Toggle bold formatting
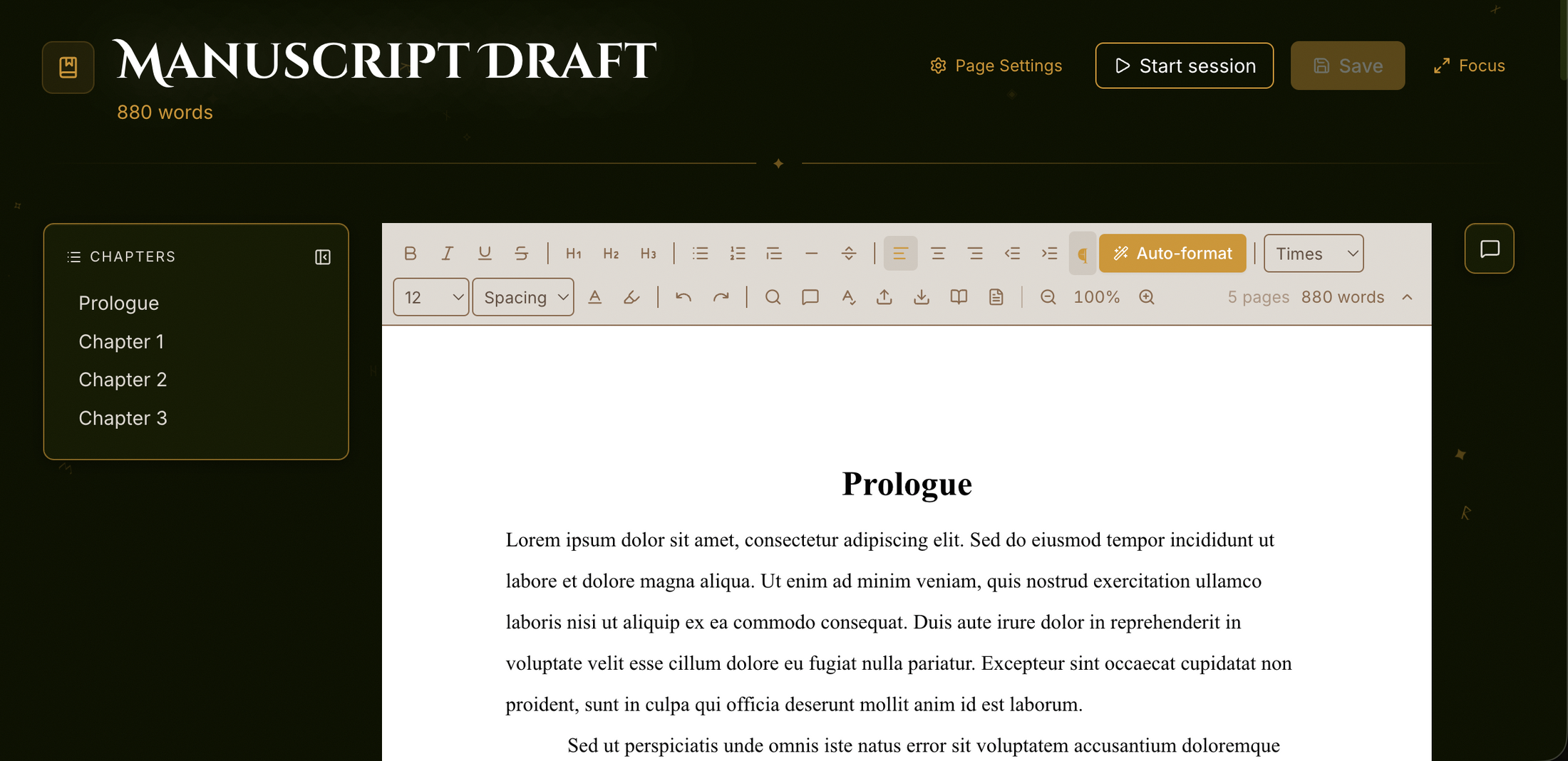The height and width of the screenshot is (761, 1568). pos(410,254)
